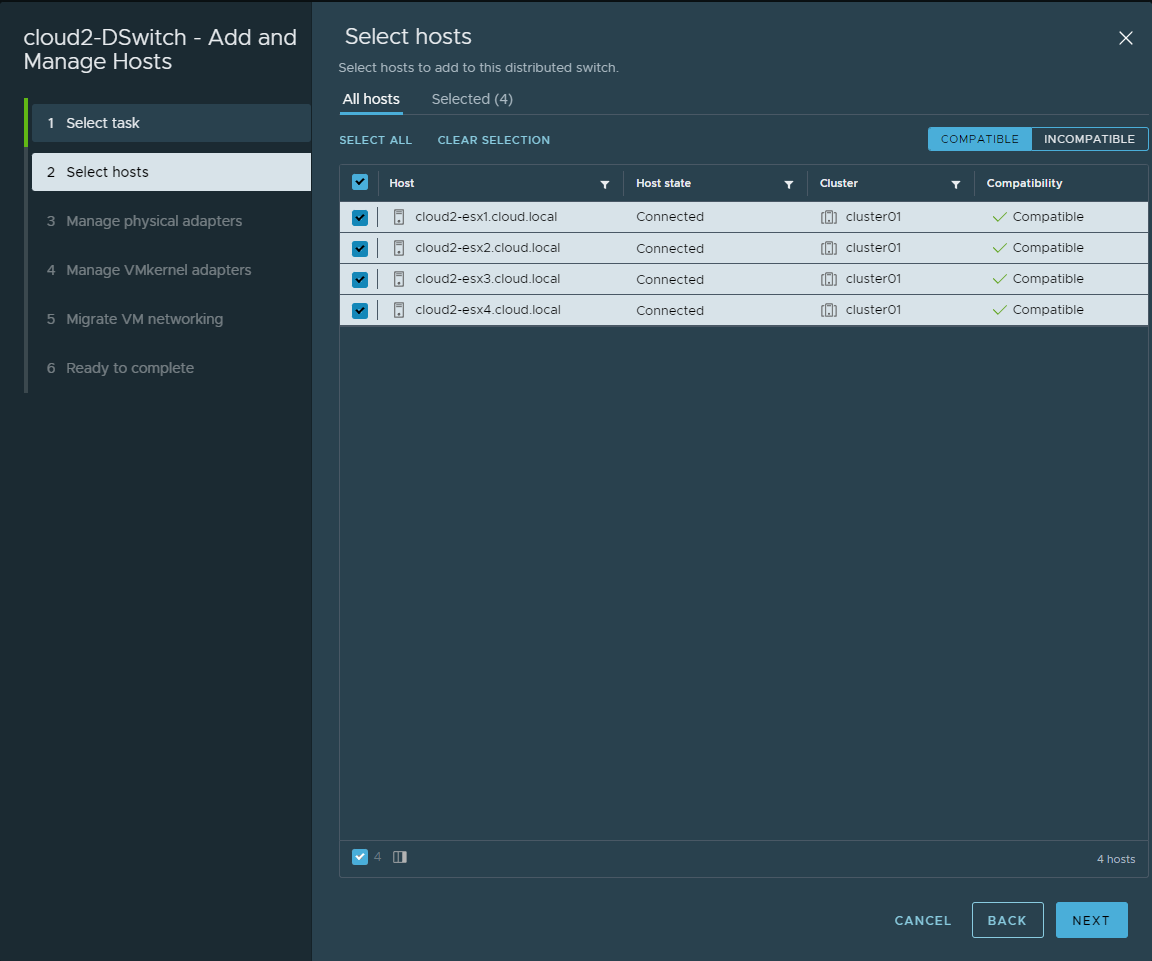The height and width of the screenshot is (961, 1152).
Task: Click the CANCEL button
Action: tap(923, 921)
